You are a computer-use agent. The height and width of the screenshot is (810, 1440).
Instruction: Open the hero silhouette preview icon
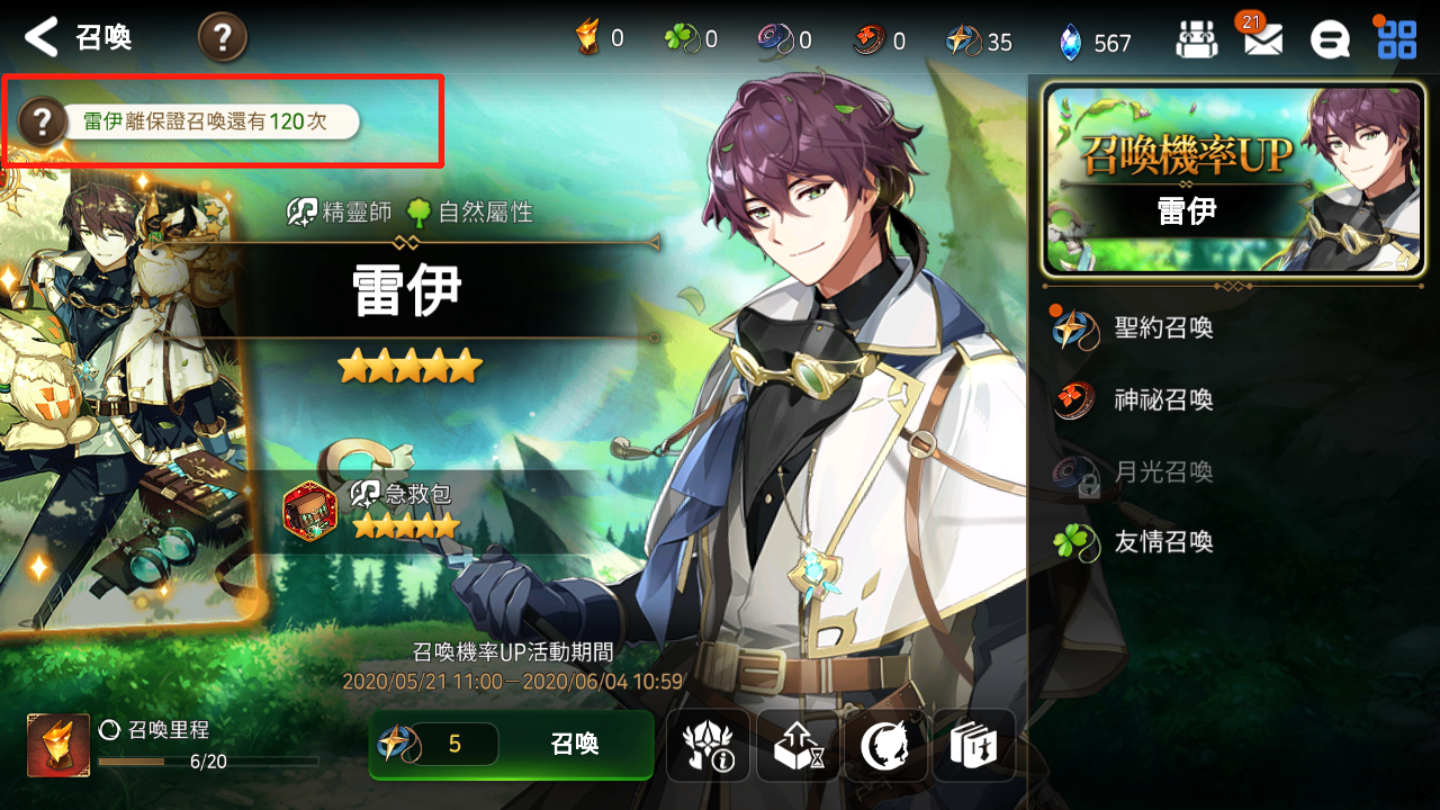pyautogui.click(x=885, y=746)
